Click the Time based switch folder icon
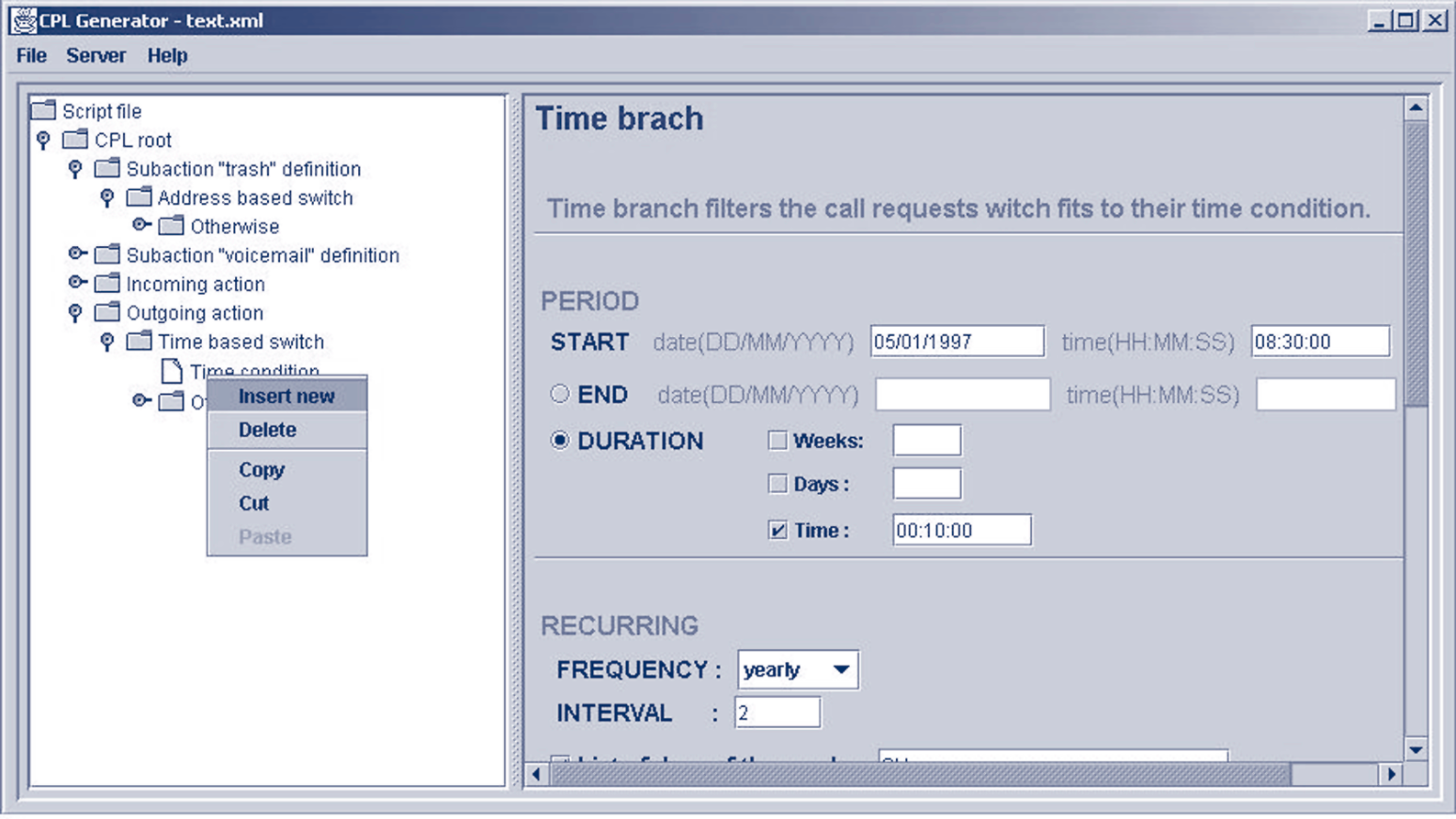This screenshot has width=1456, height=819. [140, 342]
